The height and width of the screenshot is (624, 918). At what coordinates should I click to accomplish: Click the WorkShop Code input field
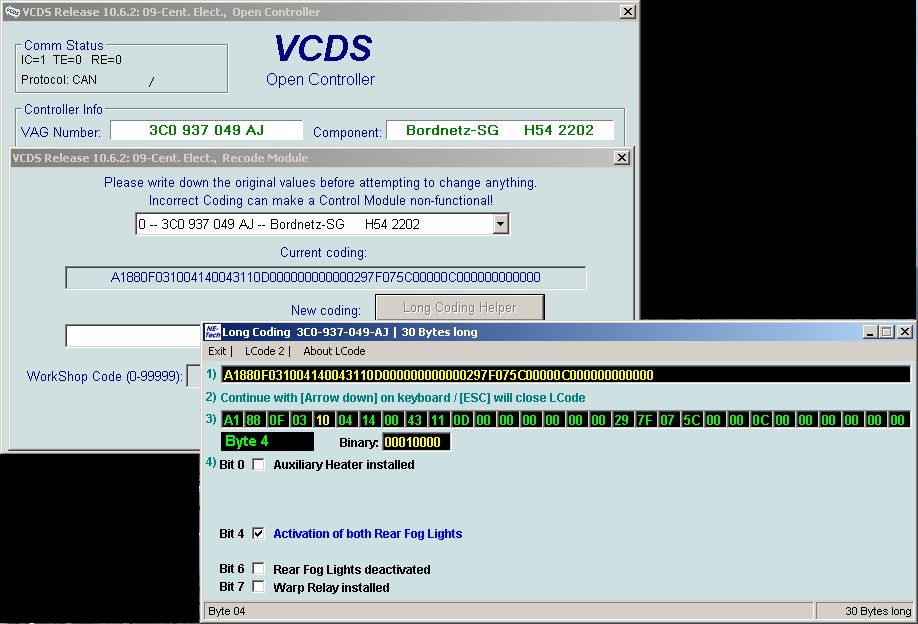click(193, 376)
